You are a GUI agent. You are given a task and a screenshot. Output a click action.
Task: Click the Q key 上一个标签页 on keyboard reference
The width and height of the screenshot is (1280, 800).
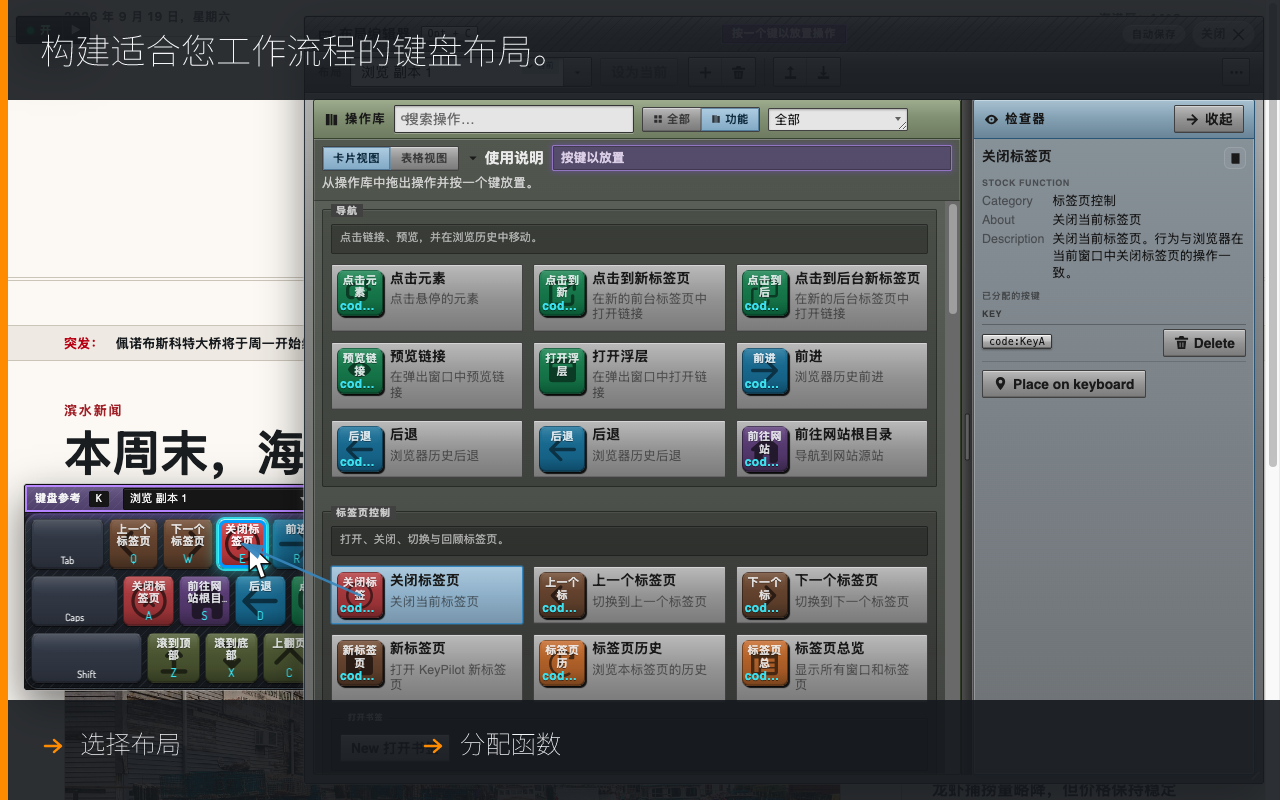133,544
